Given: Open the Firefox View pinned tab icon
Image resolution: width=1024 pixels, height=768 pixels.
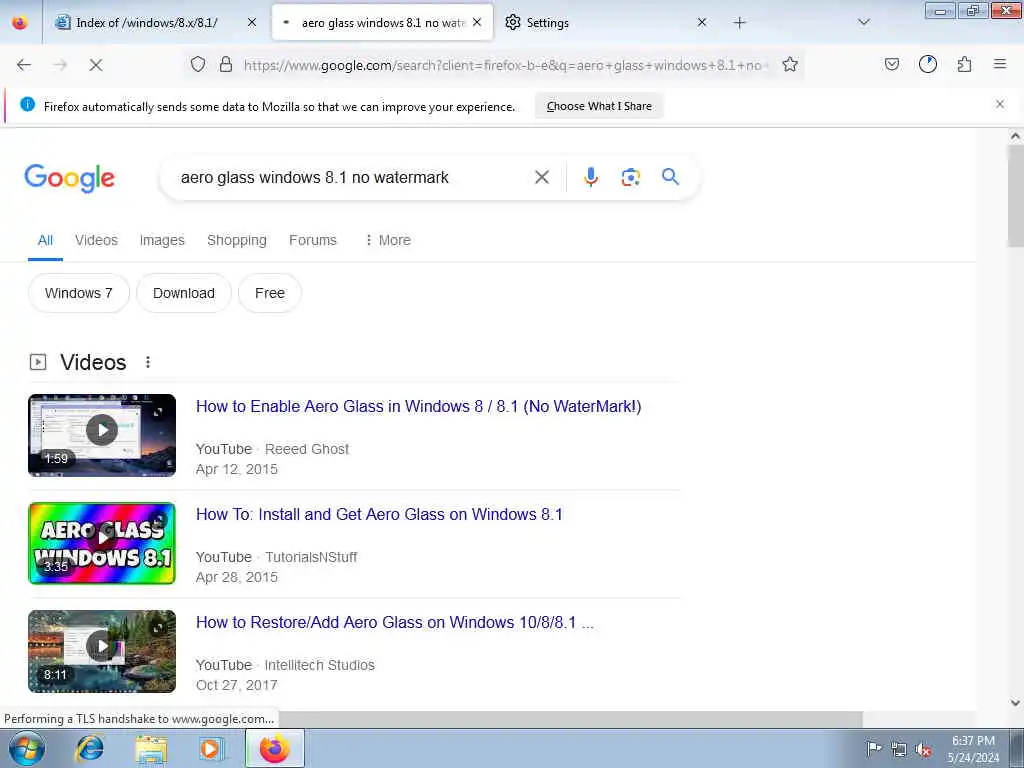Looking at the screenshot, I should (20, 23).
